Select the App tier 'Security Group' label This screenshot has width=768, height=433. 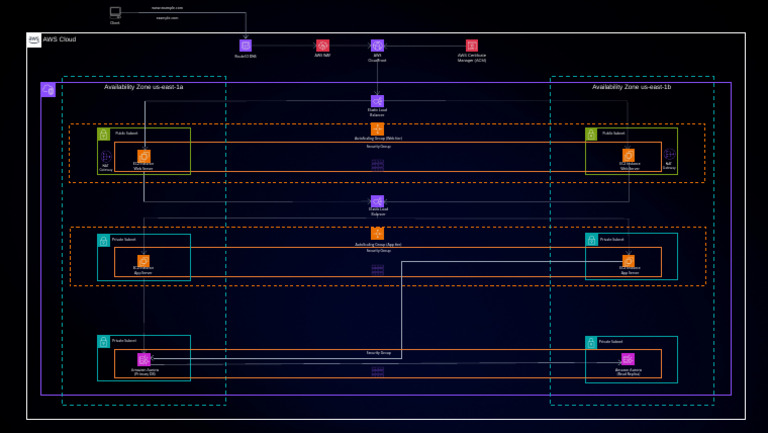click(379, 251)
